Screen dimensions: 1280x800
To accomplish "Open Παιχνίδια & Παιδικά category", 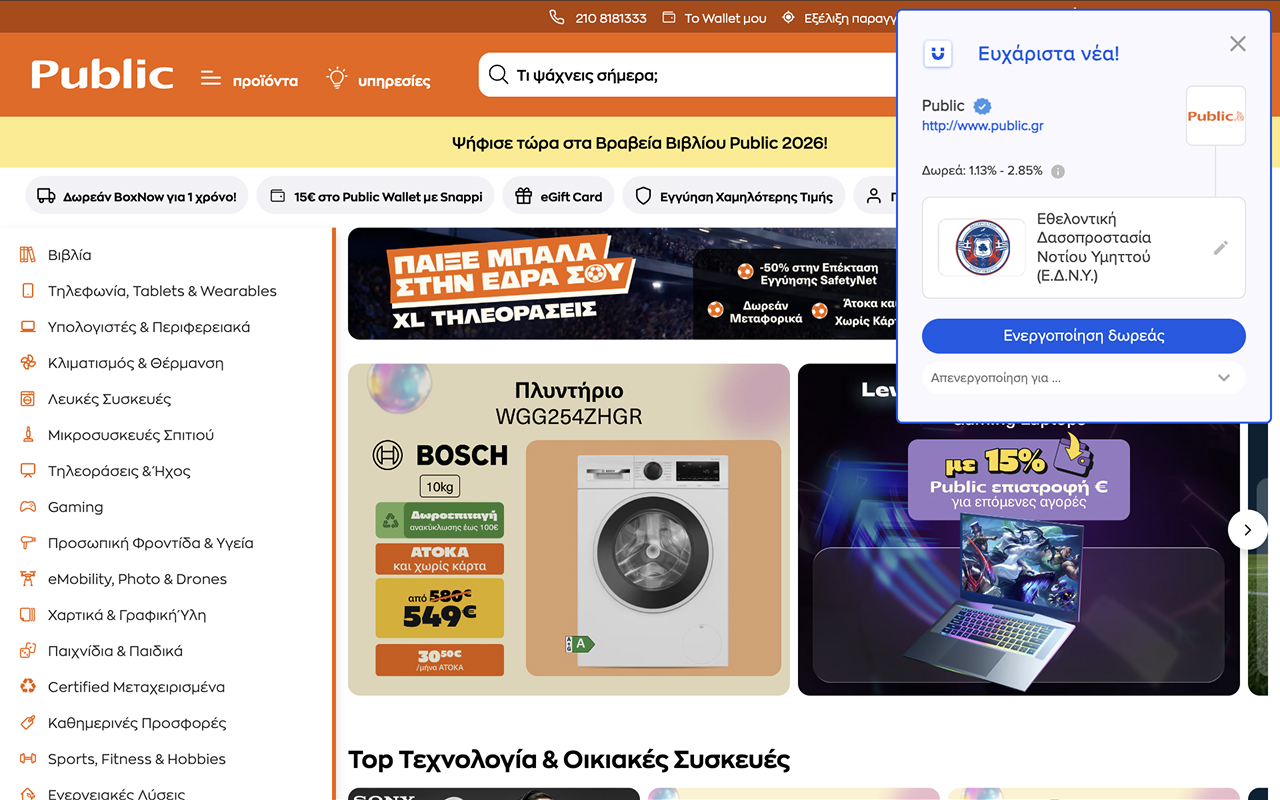I will (x=115, y=651).
